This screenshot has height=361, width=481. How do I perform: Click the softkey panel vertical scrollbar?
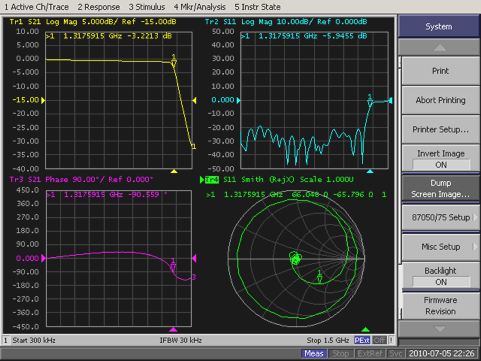click(400, 188)
